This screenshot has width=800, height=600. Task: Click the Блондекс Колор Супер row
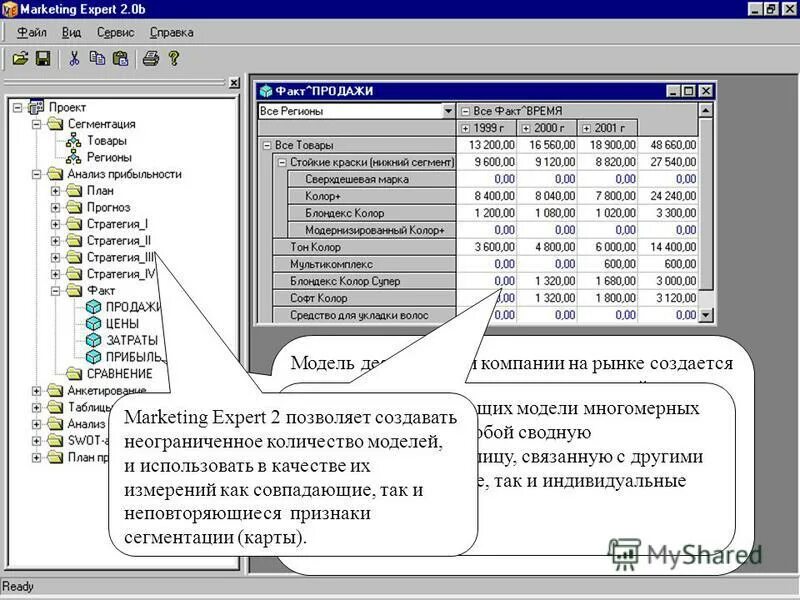click(x=364, y=281)
